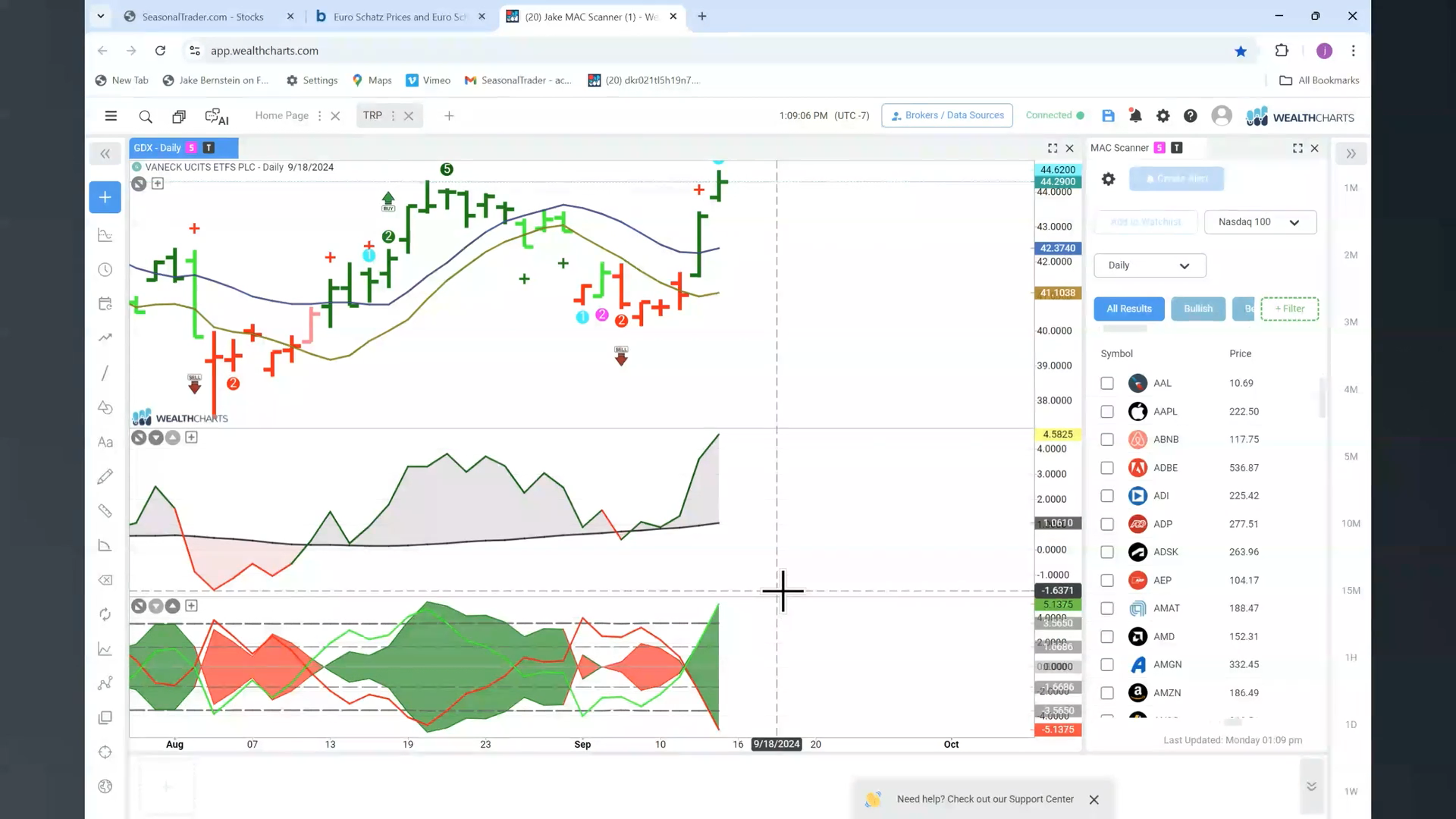Open the WealthCharts settings gear
This screenshot has width=1456, height=819.
(x=1163, y=115)
